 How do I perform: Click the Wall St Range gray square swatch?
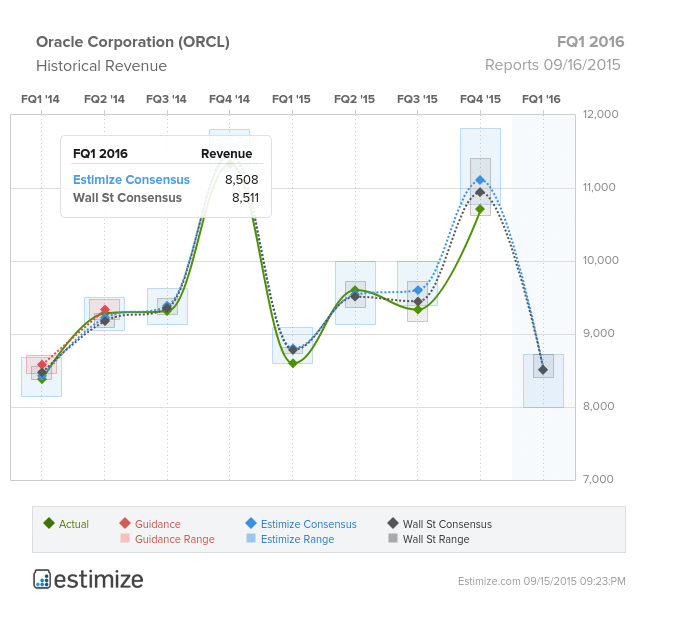pyautogui.click(x=393, y=538)
